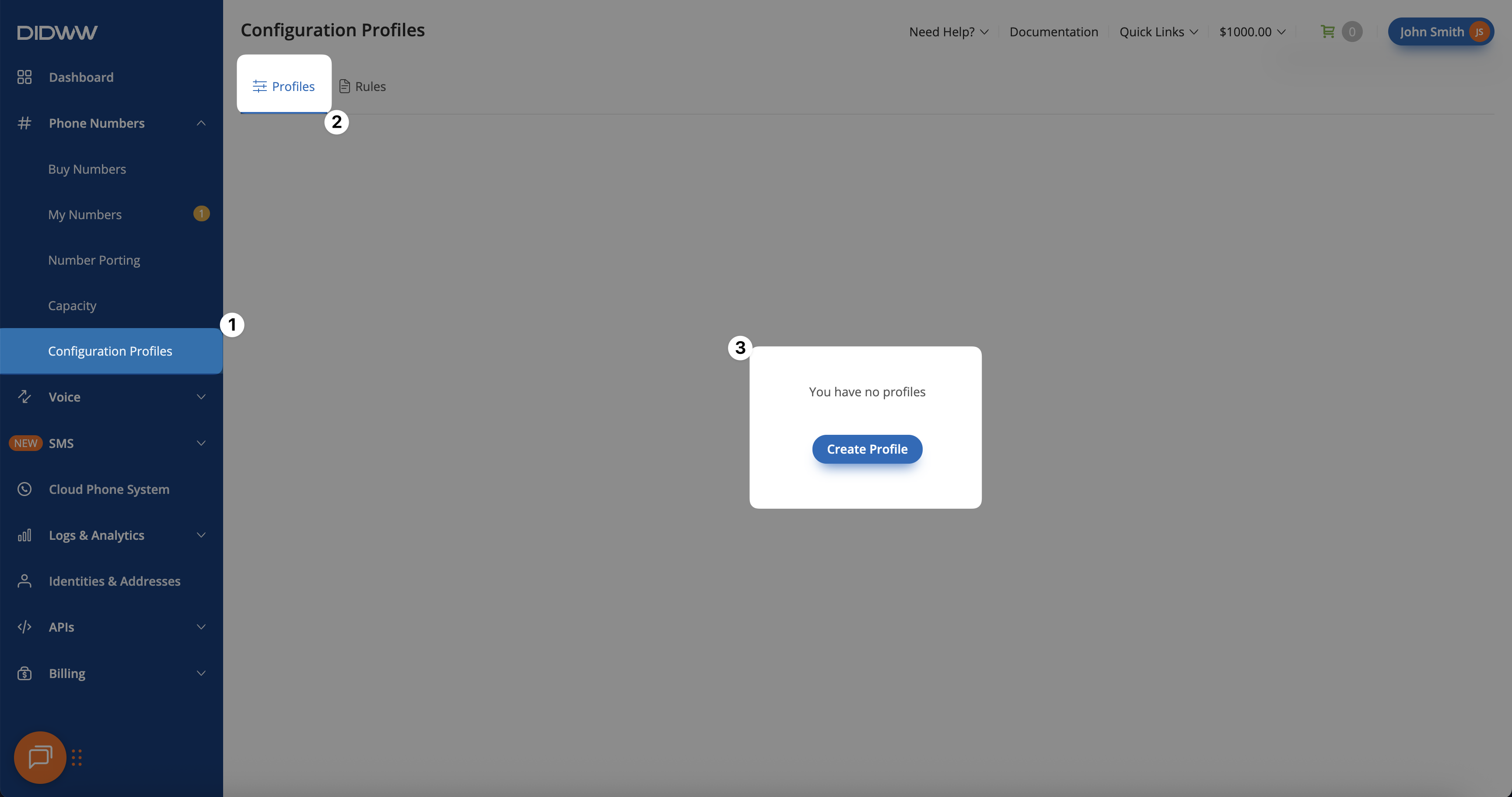Open the Quick Links dropdown

(1158, 31)
